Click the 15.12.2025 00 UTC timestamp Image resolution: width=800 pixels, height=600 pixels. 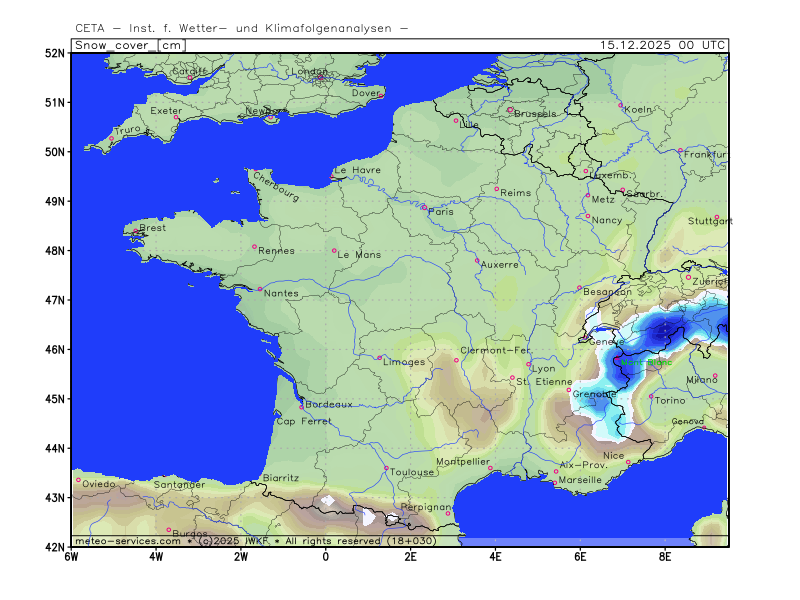pyautogui.click(x=662, y=45)
